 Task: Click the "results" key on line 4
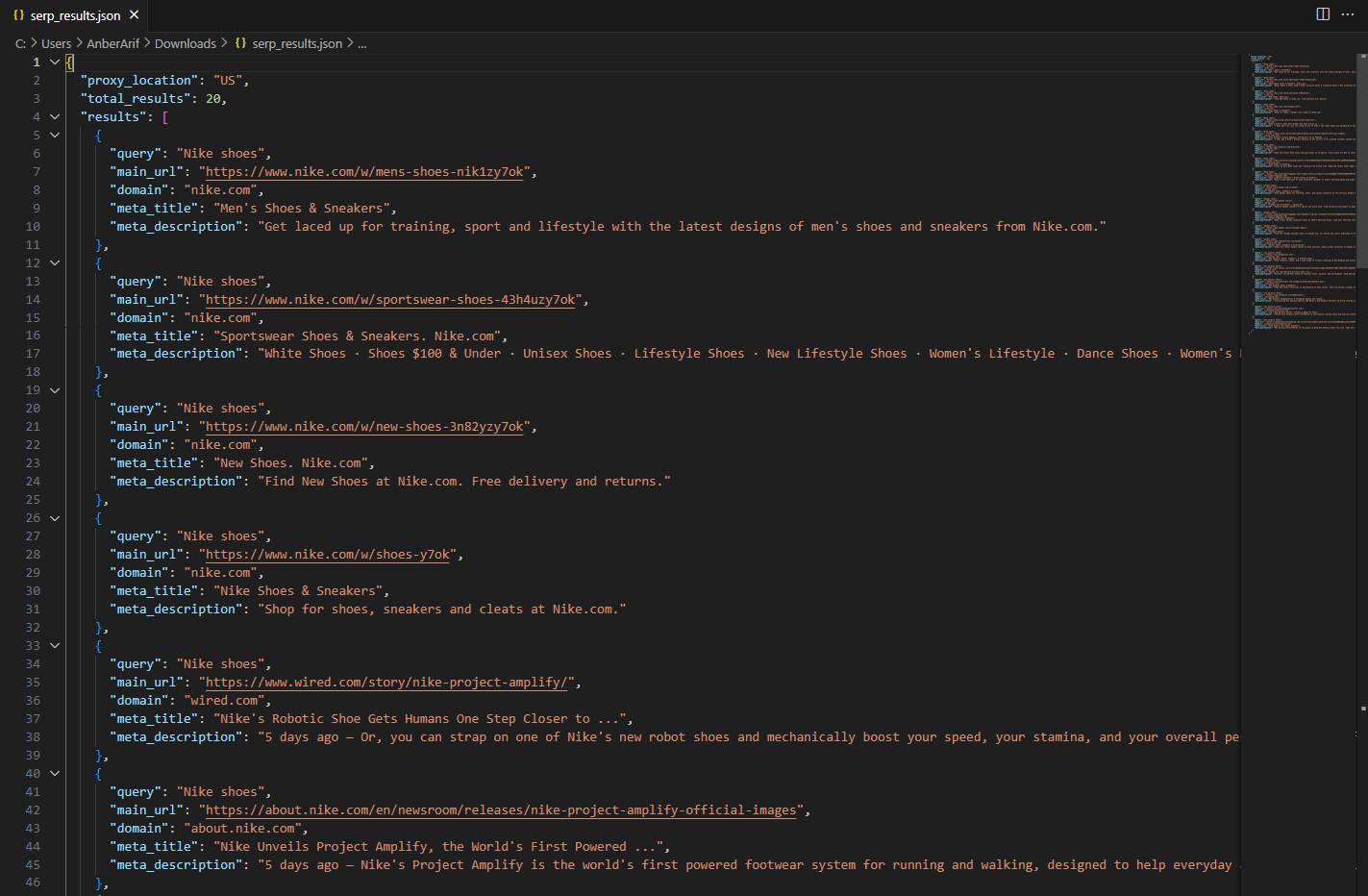pos(113,117)
